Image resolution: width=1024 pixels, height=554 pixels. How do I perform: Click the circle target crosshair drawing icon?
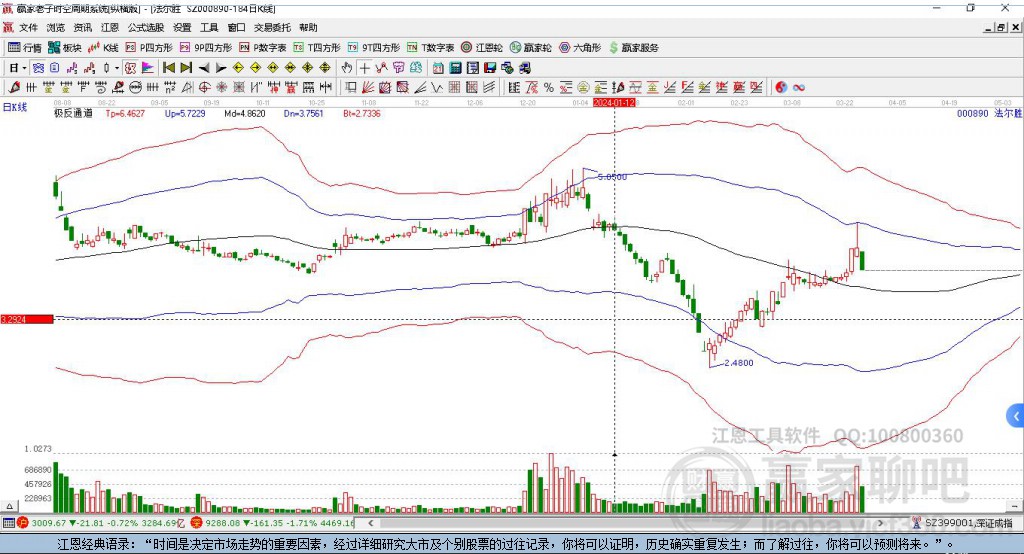click(x=204, y=88)
